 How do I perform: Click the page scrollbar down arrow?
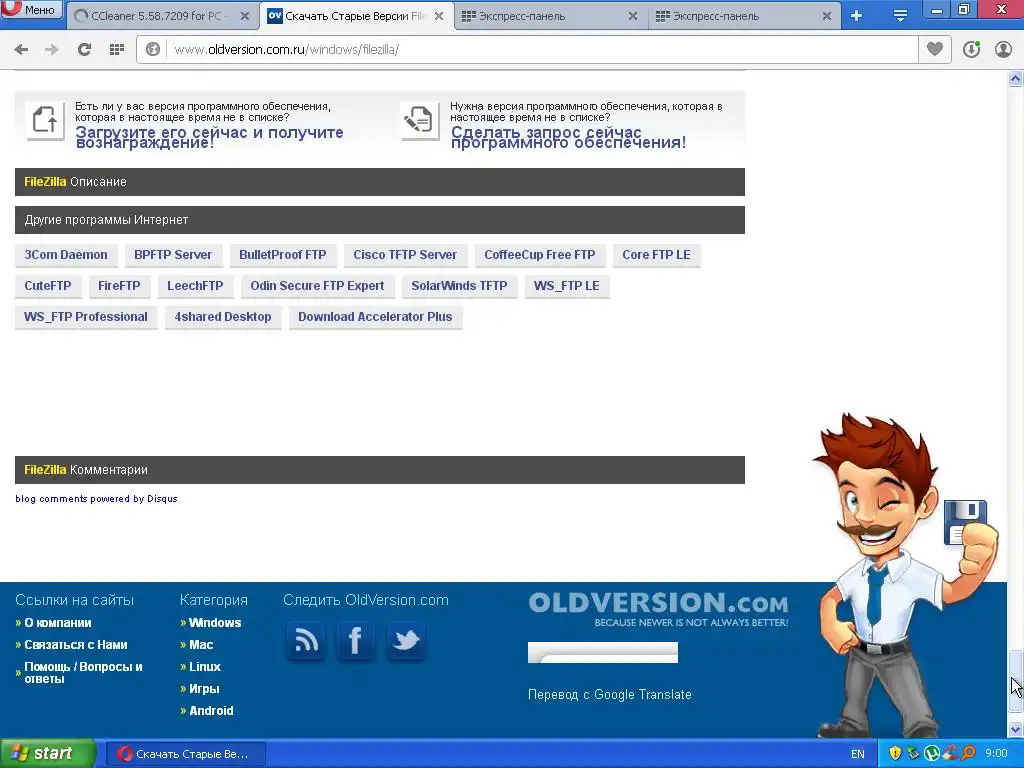pos(1016,729)
